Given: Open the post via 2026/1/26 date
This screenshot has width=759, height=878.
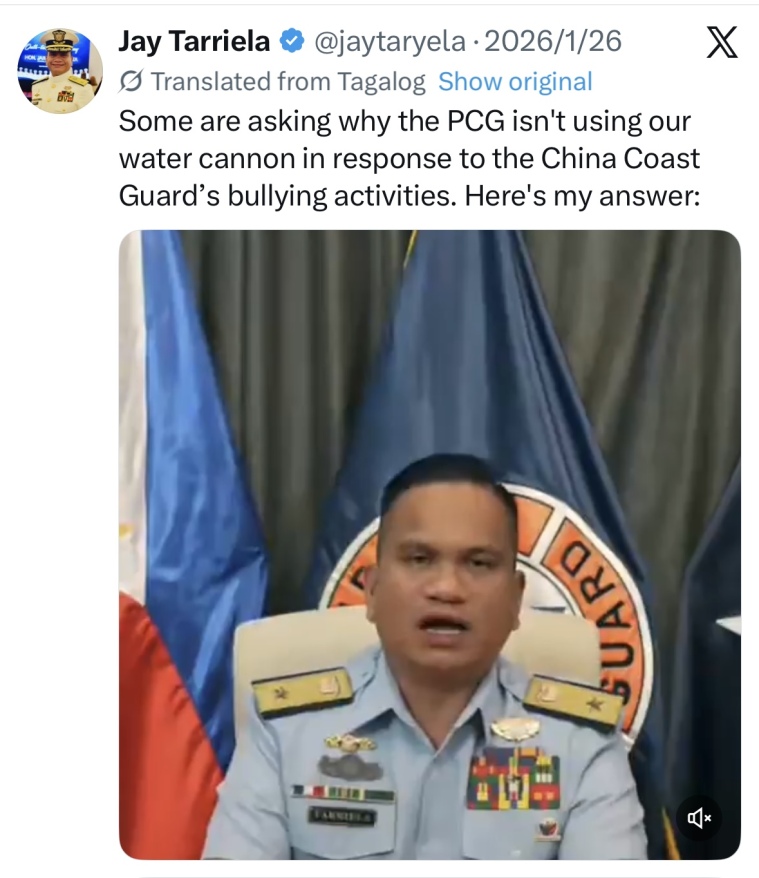Looking at the screenshot, I should (553, 41).
